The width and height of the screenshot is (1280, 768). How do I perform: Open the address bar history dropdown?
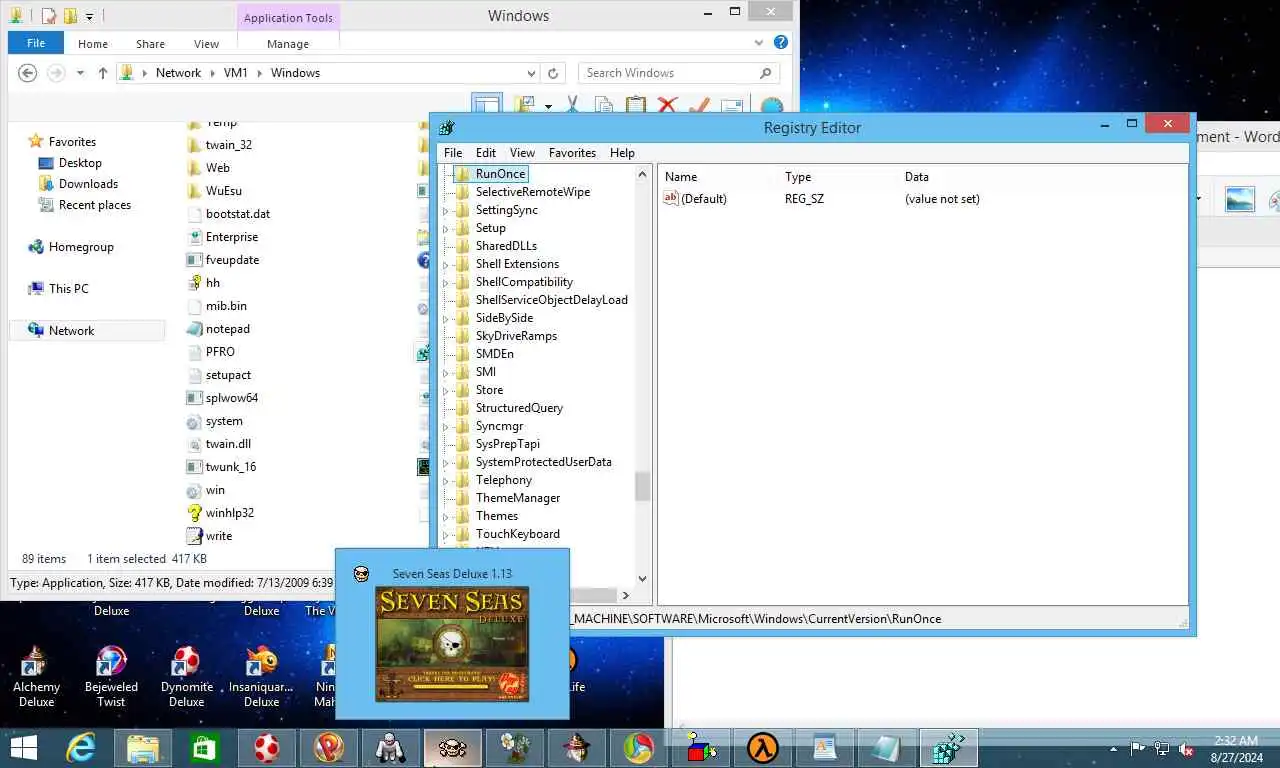coord(531,73)
